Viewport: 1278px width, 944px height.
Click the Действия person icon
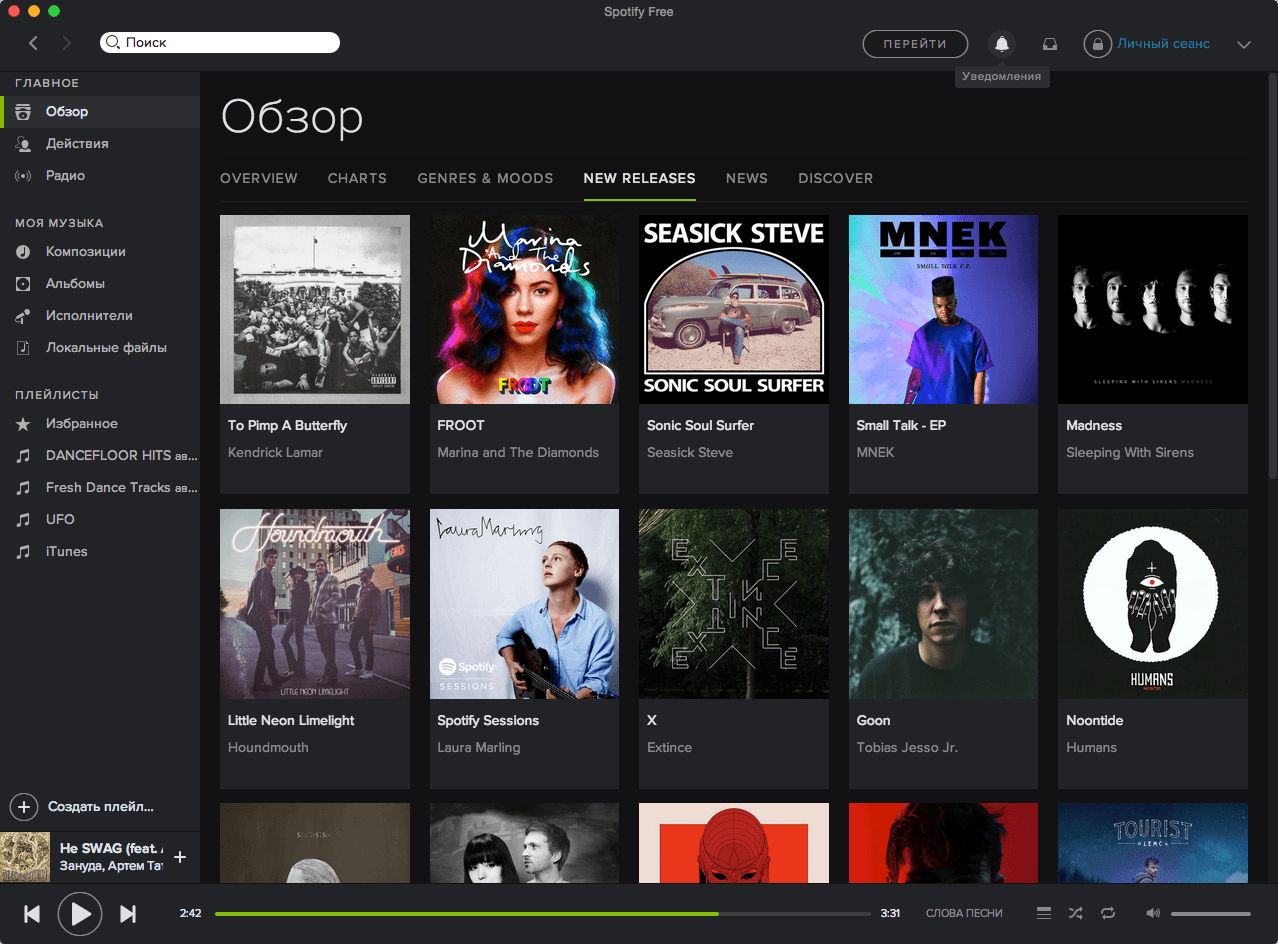tap(23, 143)
